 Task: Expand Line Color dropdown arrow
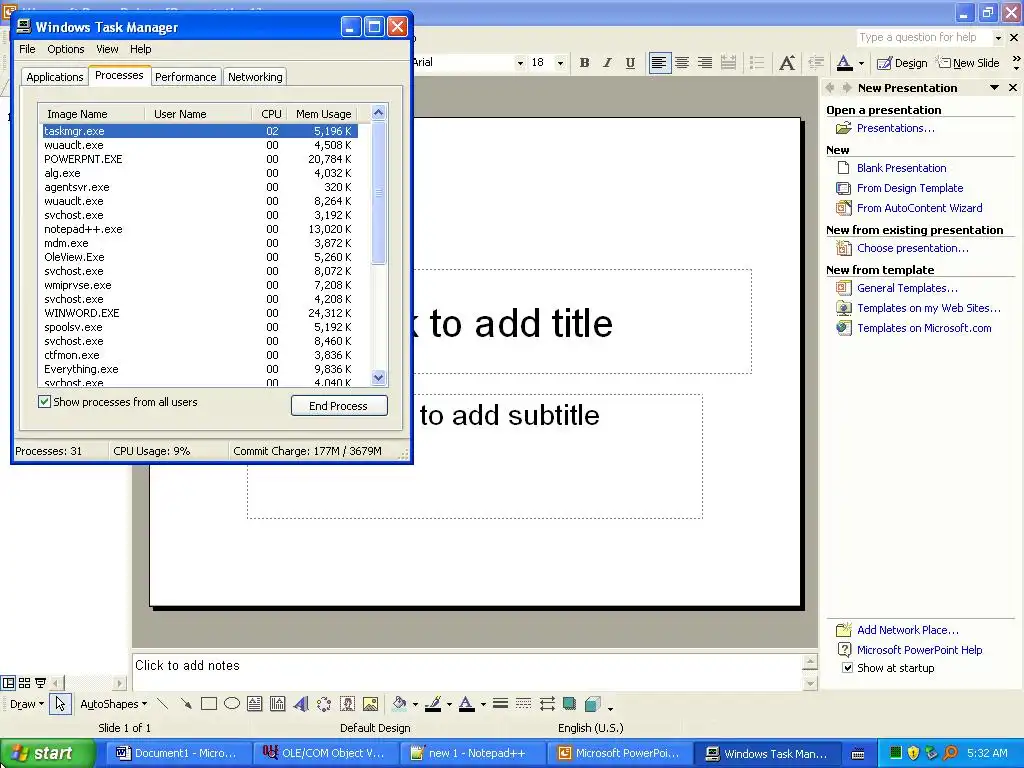[x=449, y=705]
